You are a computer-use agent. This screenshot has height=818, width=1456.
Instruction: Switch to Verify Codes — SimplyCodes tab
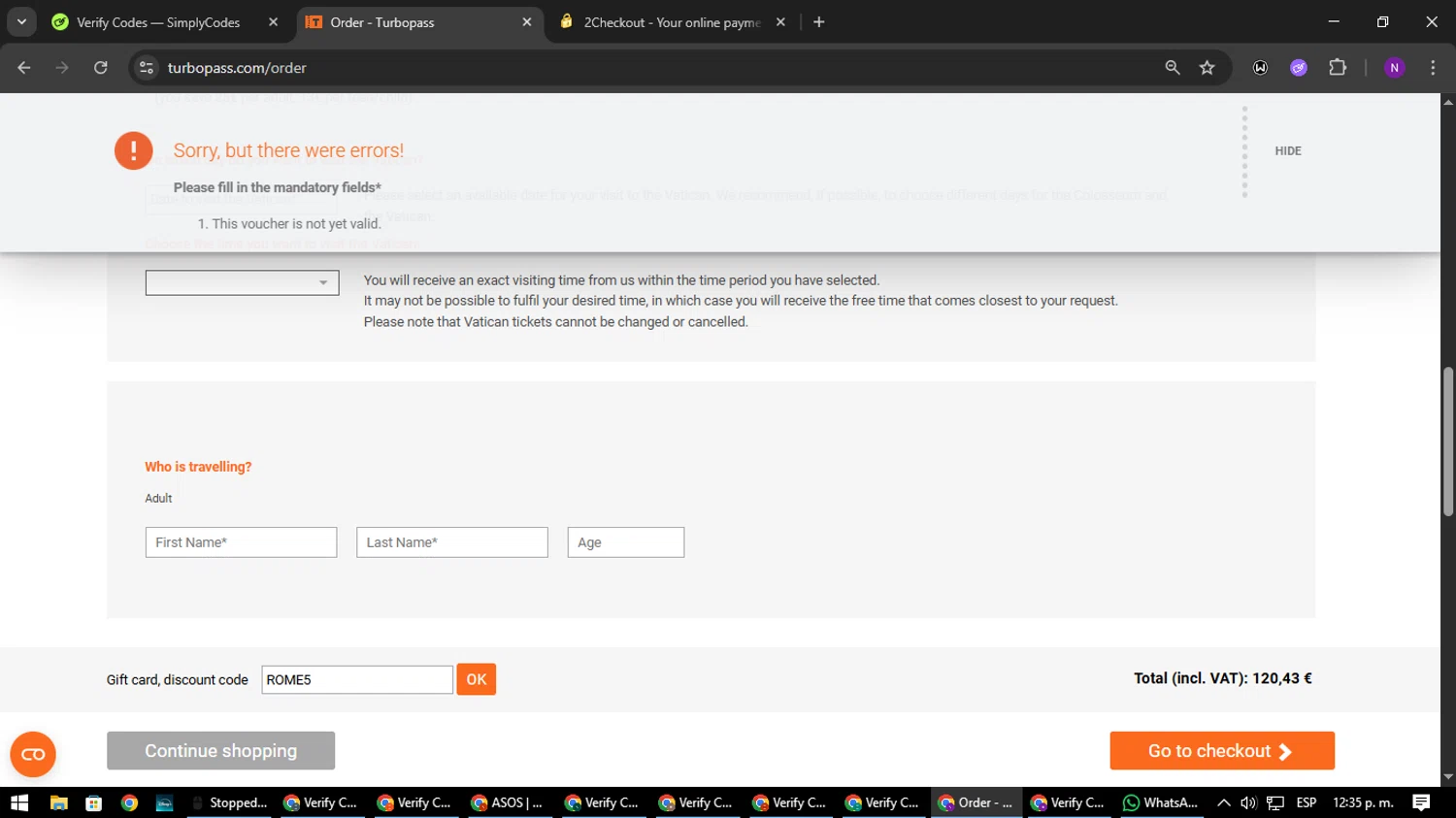[158, 22]
